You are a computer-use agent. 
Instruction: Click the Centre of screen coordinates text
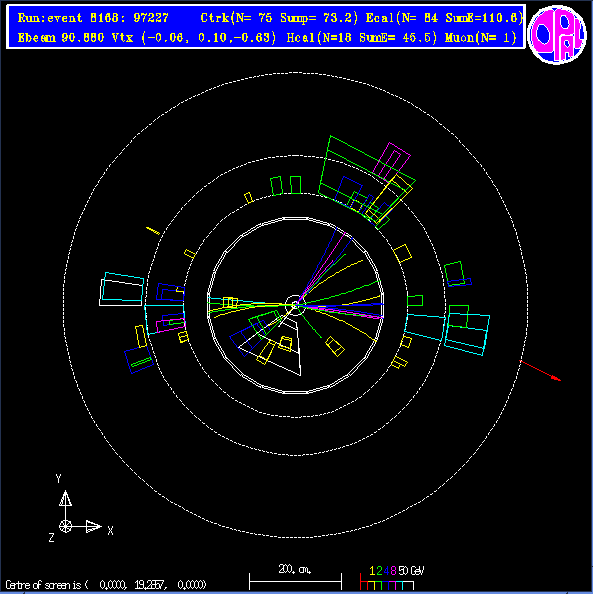click(x=106, y=585)
